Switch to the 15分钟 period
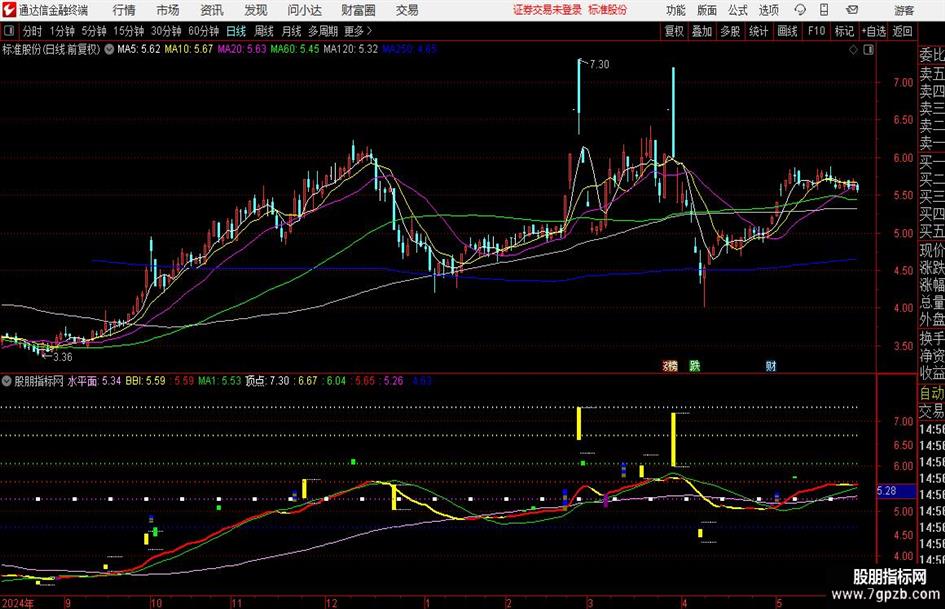 coord(129,31)
